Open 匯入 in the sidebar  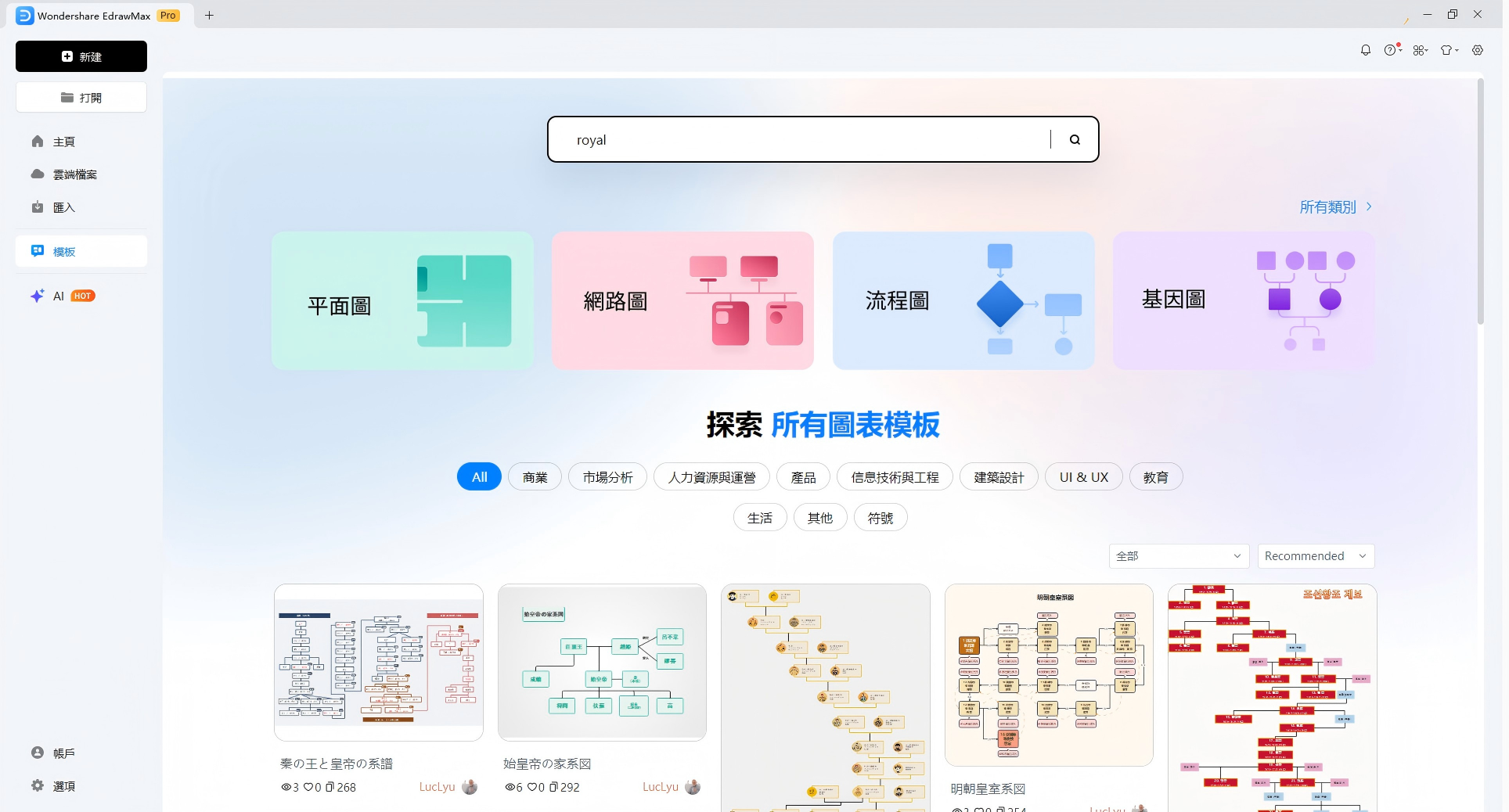pos(64,207)
